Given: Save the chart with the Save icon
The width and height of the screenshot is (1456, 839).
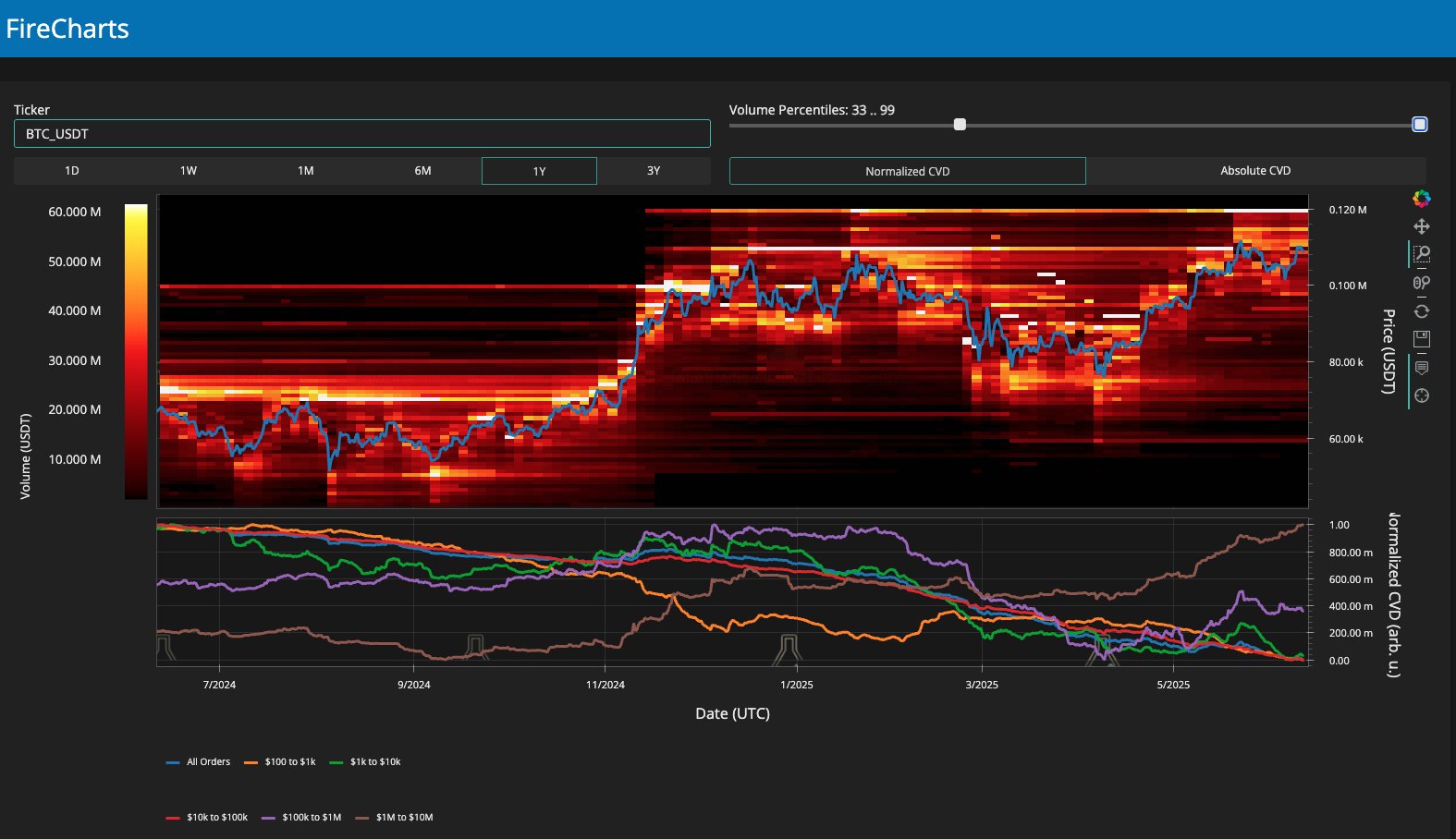Looking at the screenshot, I should [x=1422, y=339].
